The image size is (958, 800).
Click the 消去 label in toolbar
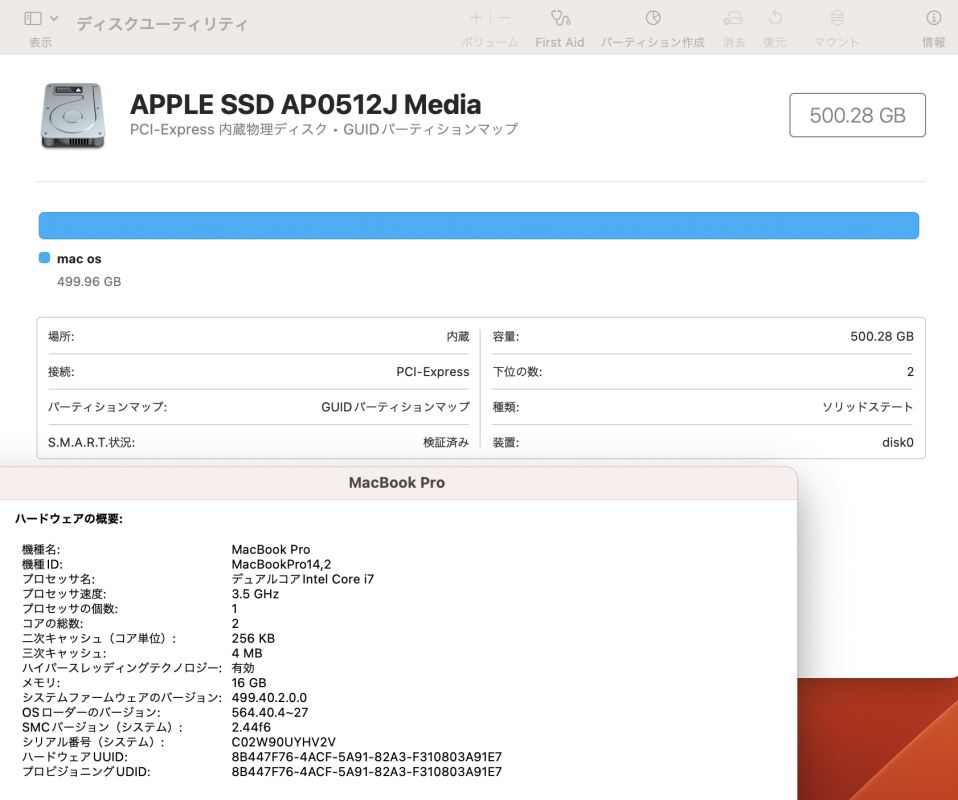pos(734,42)
